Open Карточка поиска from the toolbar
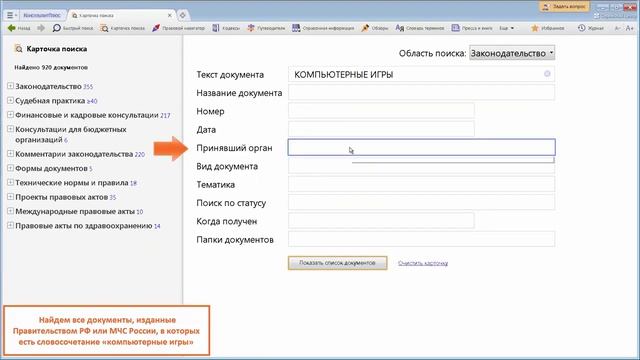640x360 pixels. tap(123, 28)
